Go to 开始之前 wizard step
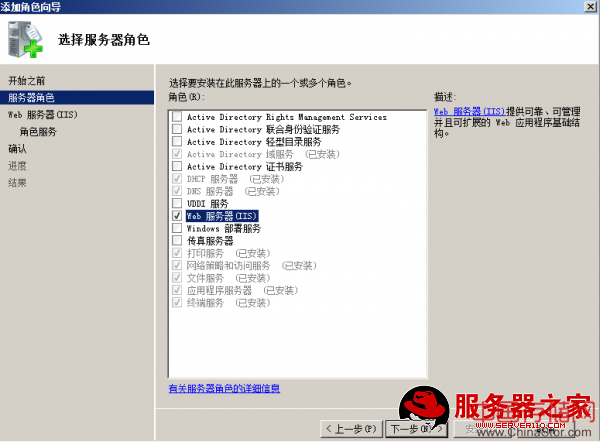The height and width of the screenshot is (442, 600). [x=27, y=80]
